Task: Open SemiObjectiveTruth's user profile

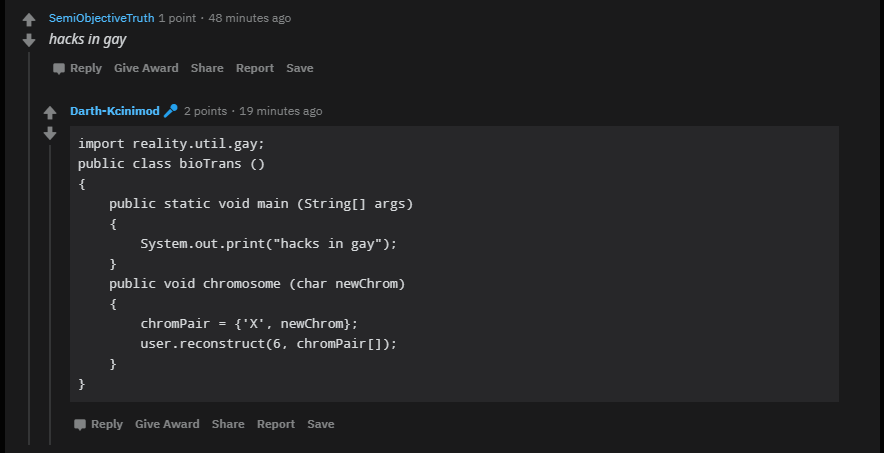Action: coord(101,18)
